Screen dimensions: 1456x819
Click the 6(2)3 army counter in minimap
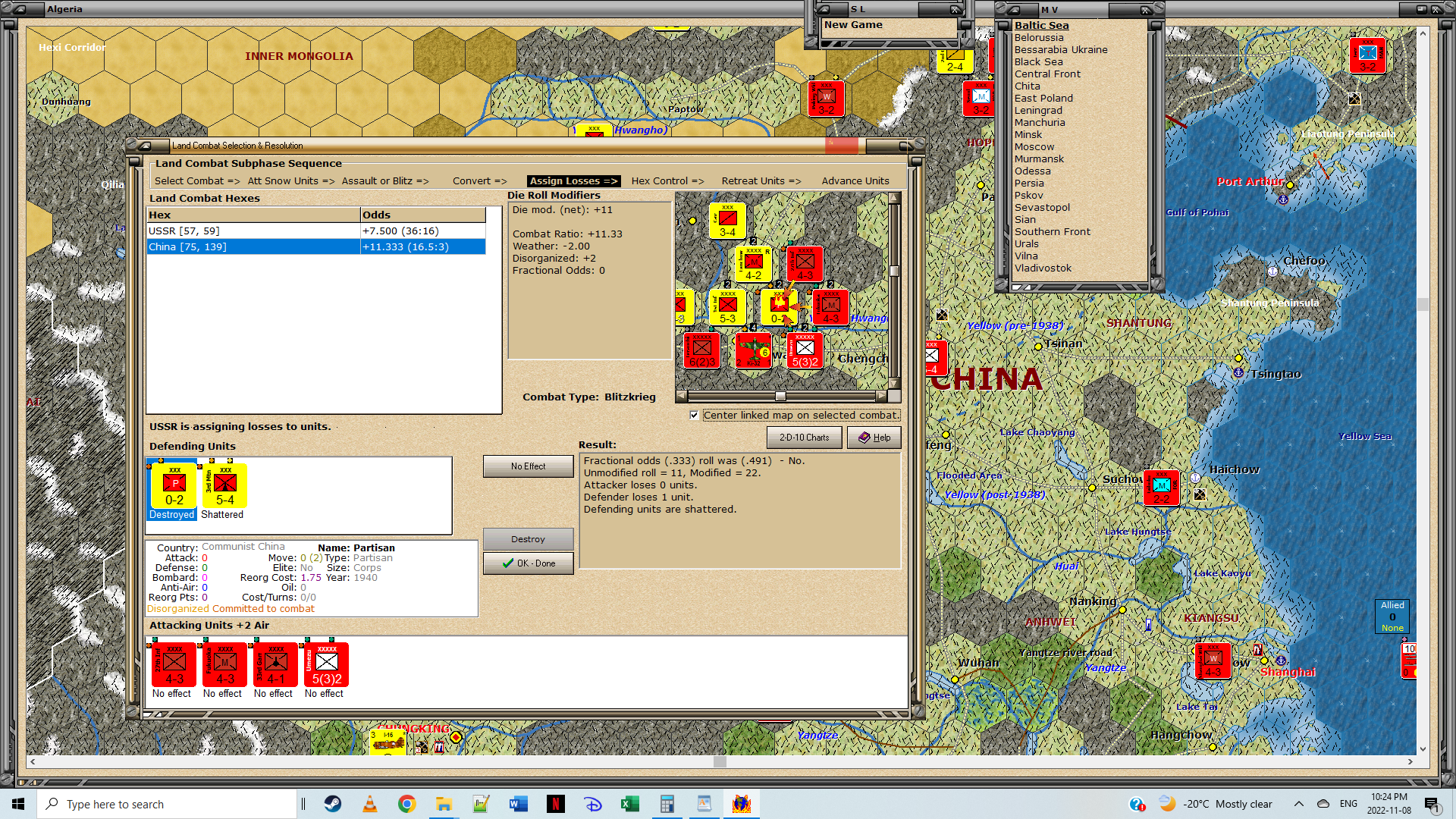pos(701,350)
